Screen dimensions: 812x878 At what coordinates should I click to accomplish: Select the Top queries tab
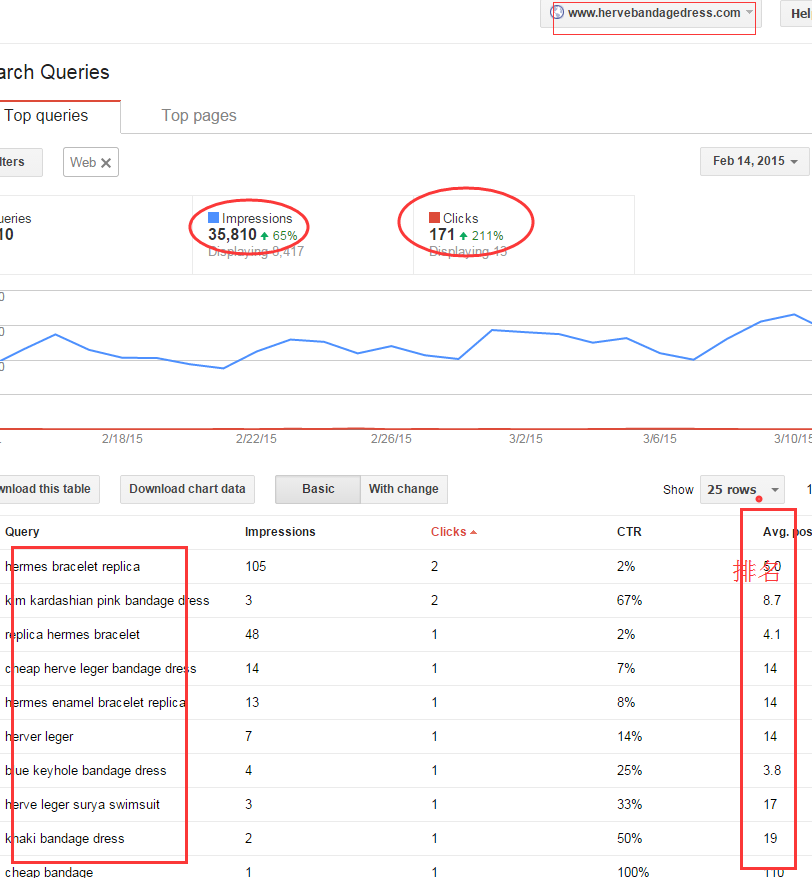(47, 116)
